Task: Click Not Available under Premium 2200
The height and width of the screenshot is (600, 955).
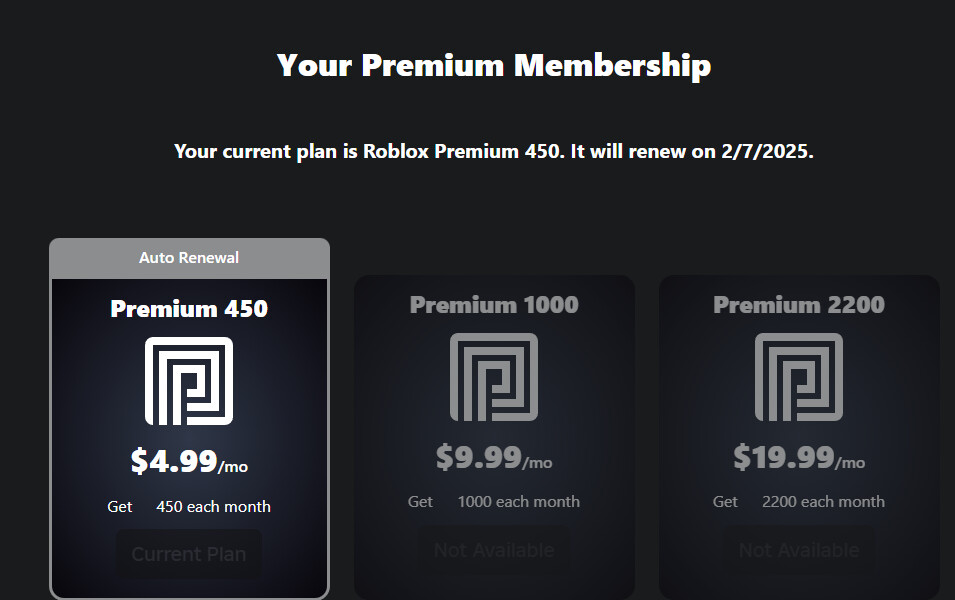Action: (799, 550)
